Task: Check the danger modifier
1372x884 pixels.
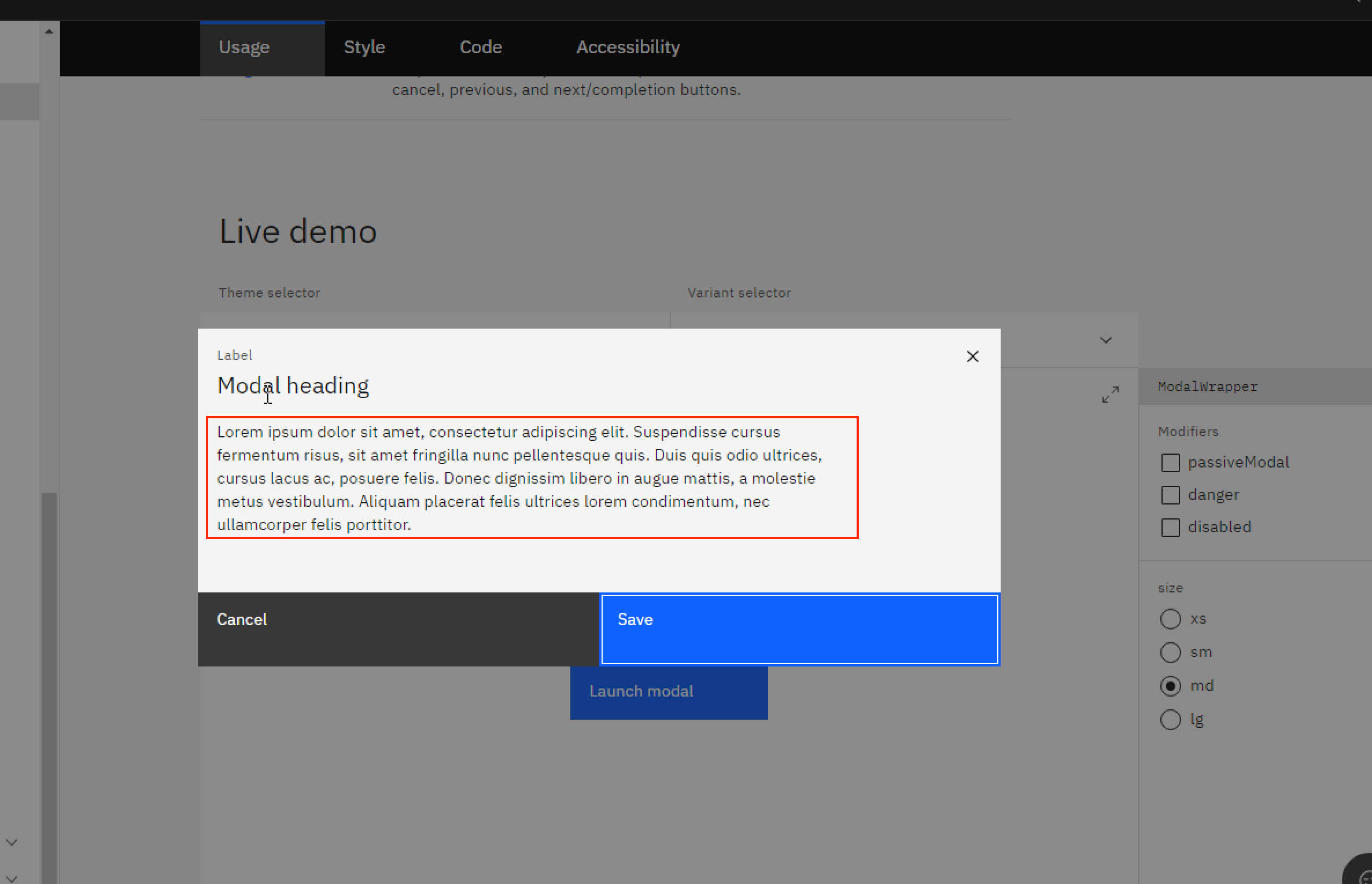Action: point(1170,495)
